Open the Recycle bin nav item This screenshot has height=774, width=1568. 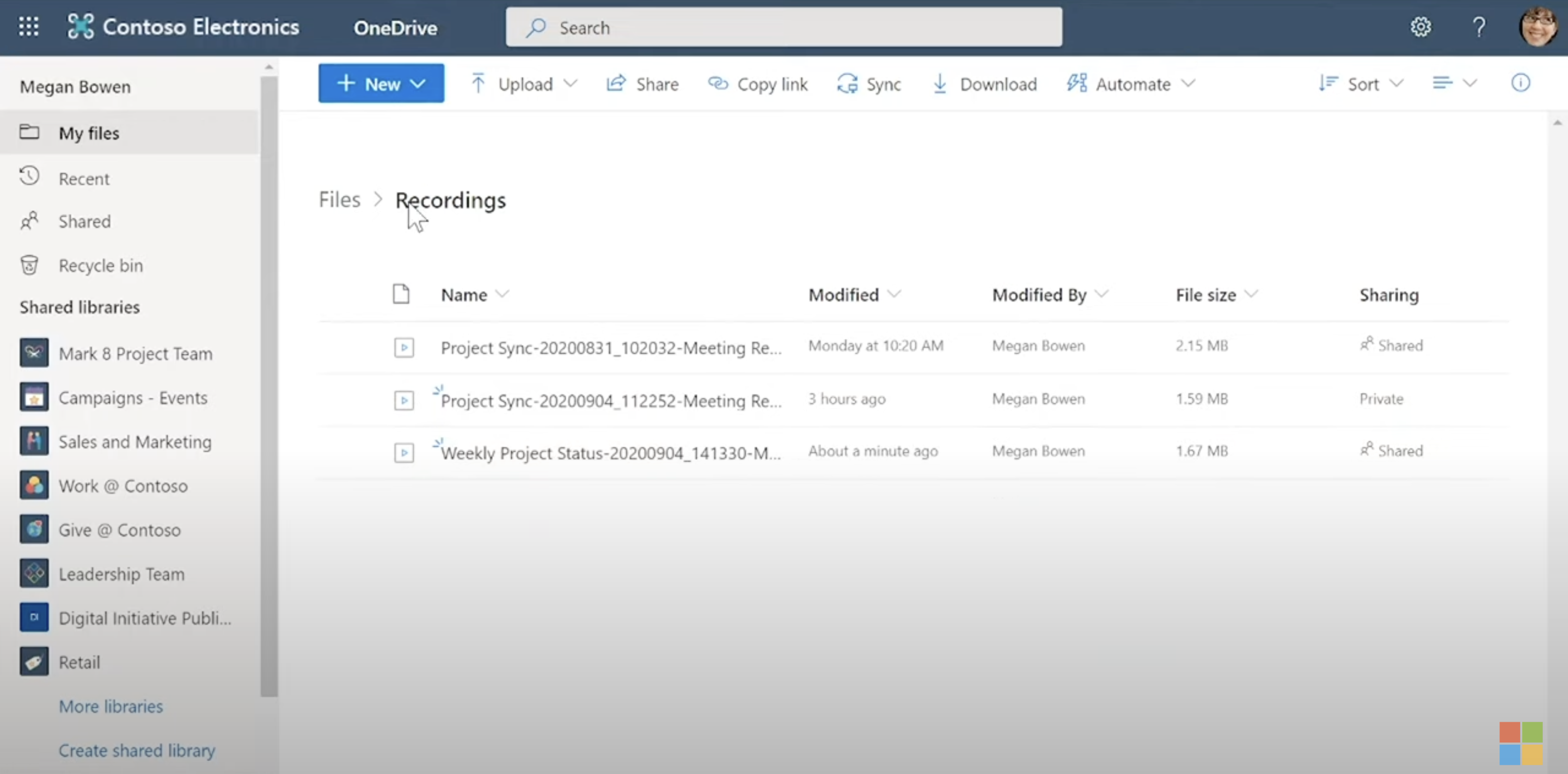[100, 265]
